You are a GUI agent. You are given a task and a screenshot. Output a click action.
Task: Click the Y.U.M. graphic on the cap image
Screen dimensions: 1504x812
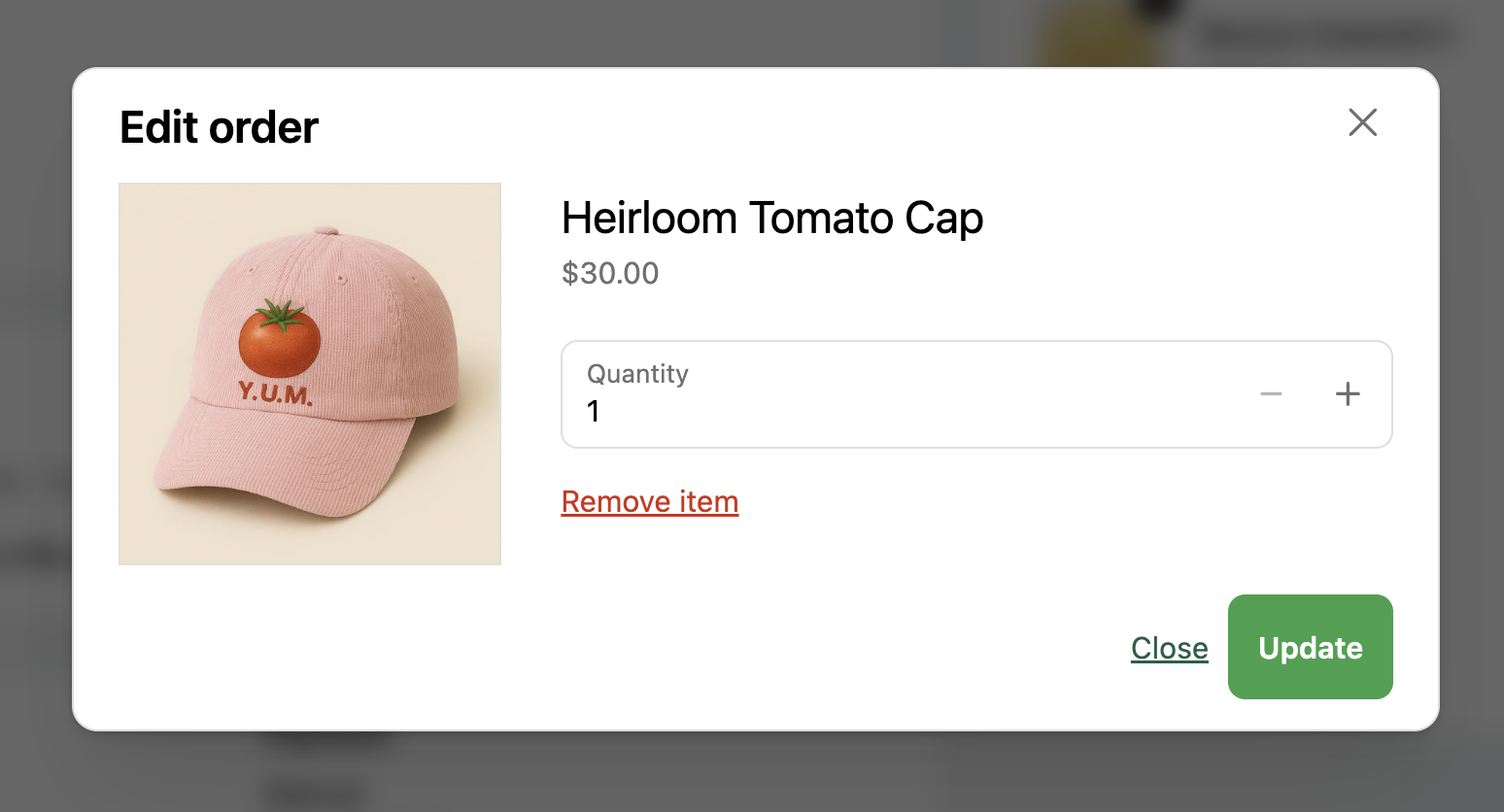[x=276, y=392]
